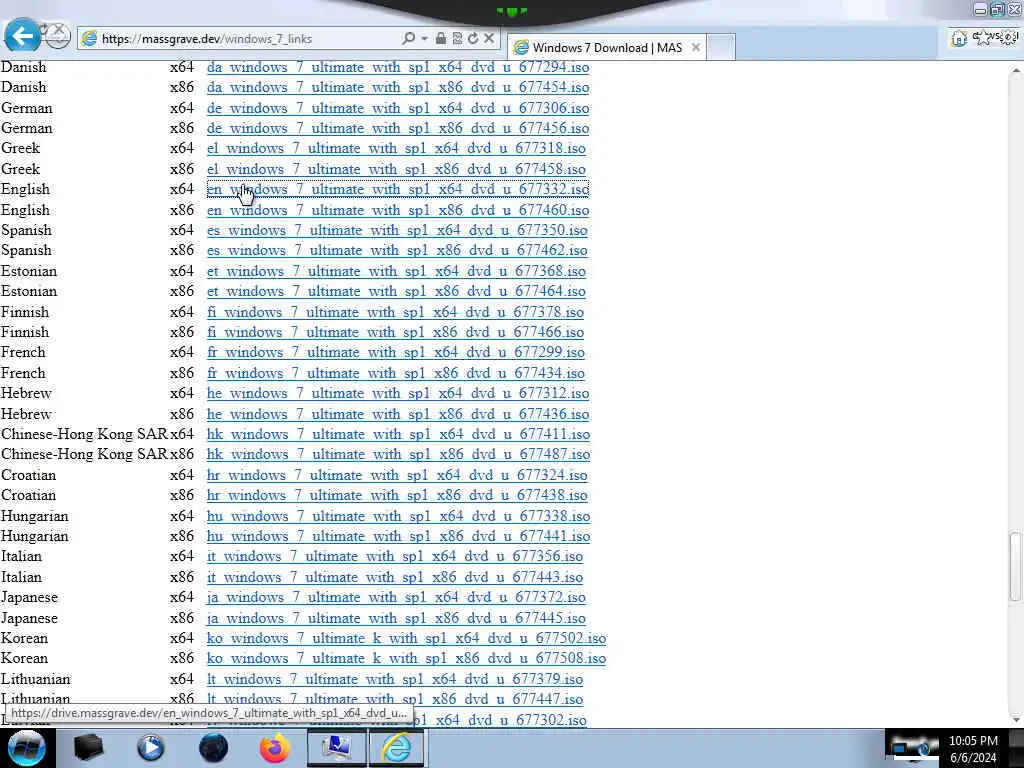Download Danish x64 ISO 677294
Image resolution: width=1024 pixels, height=768 pixels.
(x=398, y=67)
